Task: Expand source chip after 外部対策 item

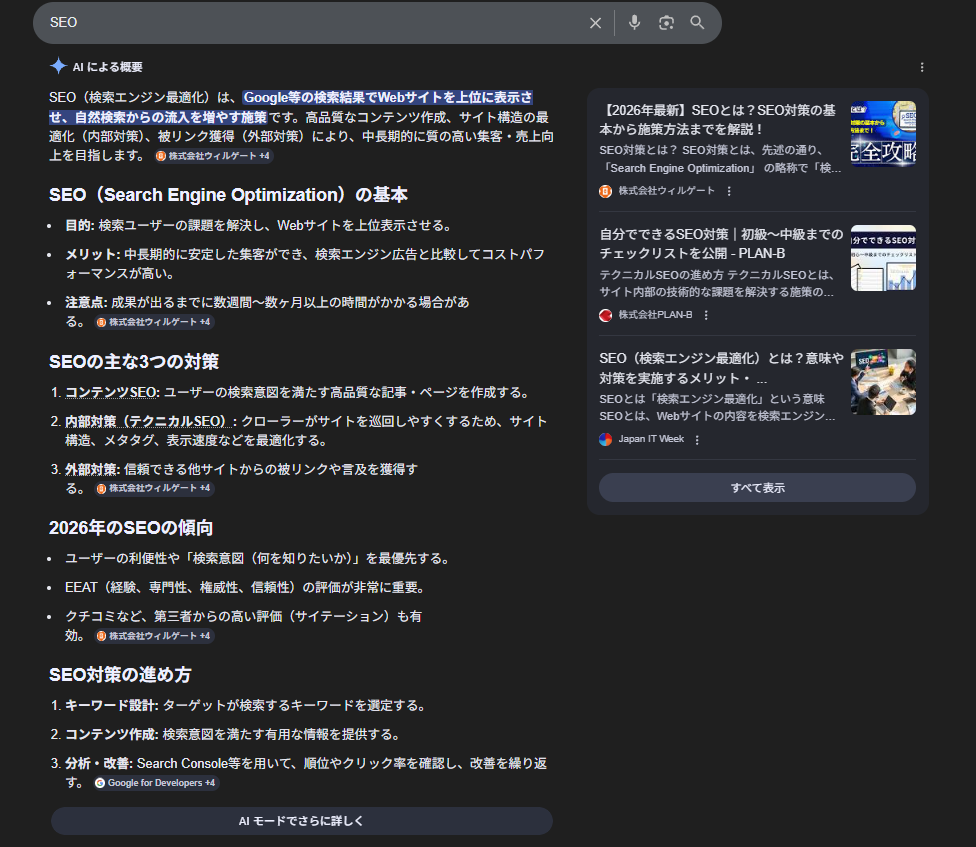Action: (x=154, y=488)
